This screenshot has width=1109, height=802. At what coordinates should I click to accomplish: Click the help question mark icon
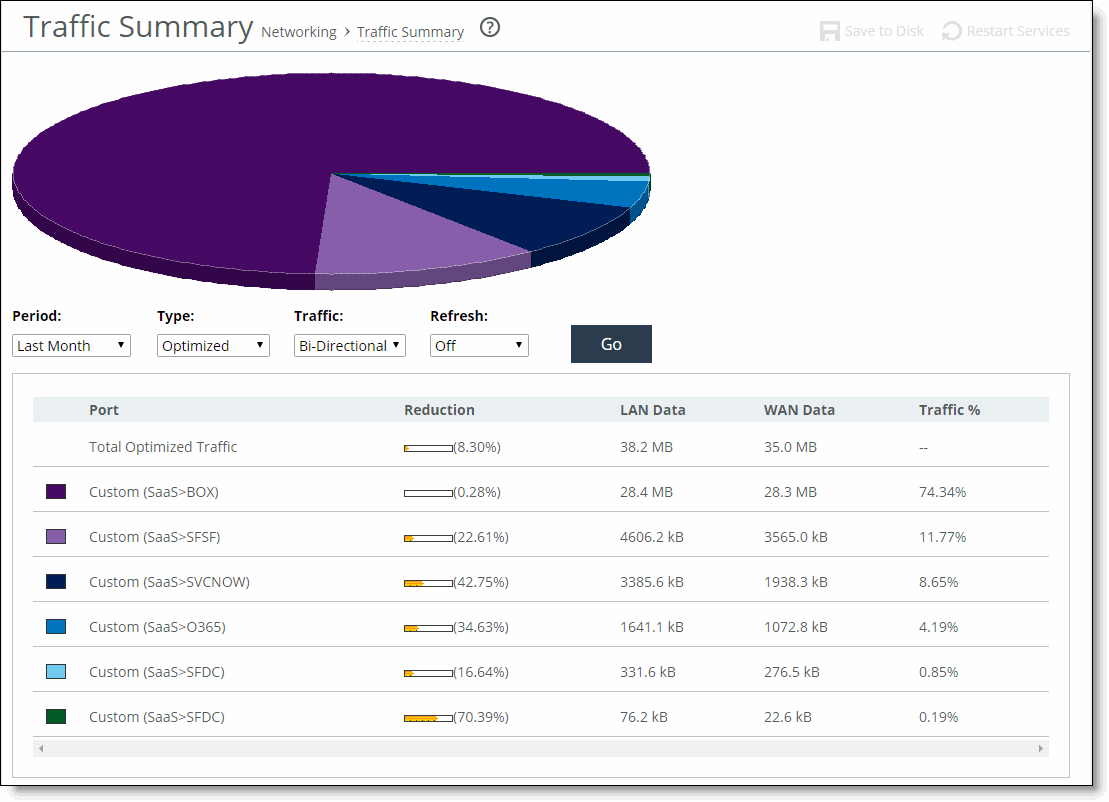click(490, 28)
